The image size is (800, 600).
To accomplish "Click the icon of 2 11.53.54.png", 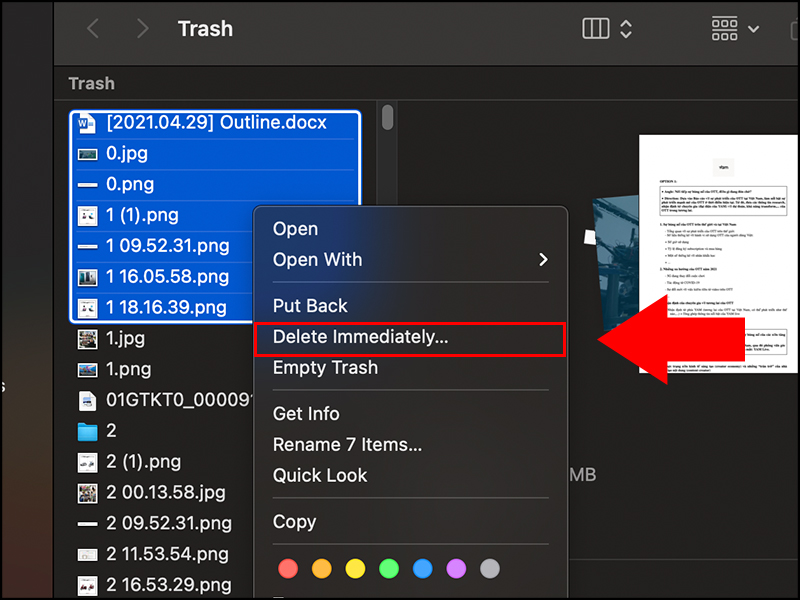I will tap(87, 555).
